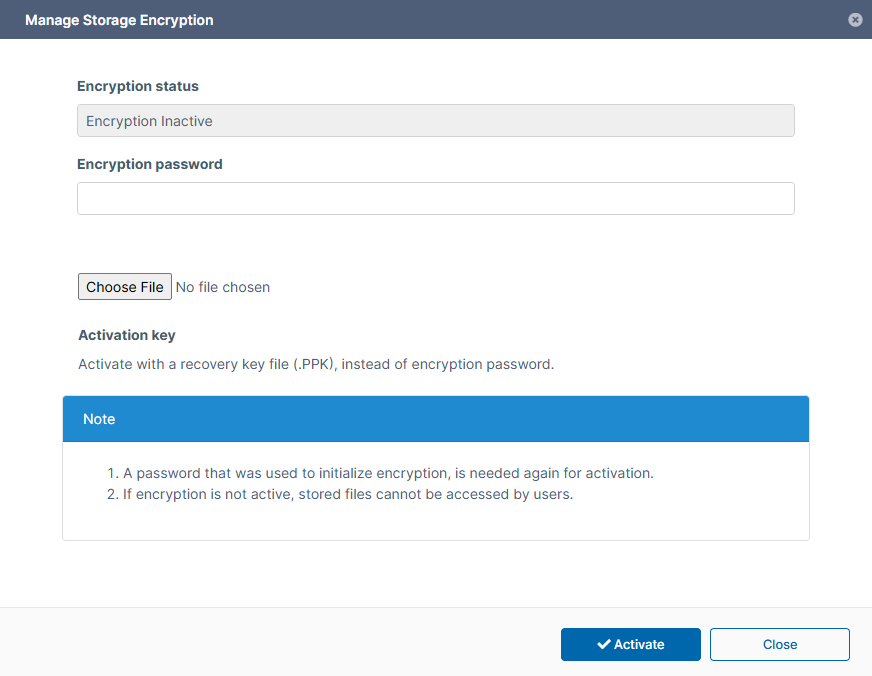Select the Encryption status label
Viewport: 872px width, 676px height.
138,87
